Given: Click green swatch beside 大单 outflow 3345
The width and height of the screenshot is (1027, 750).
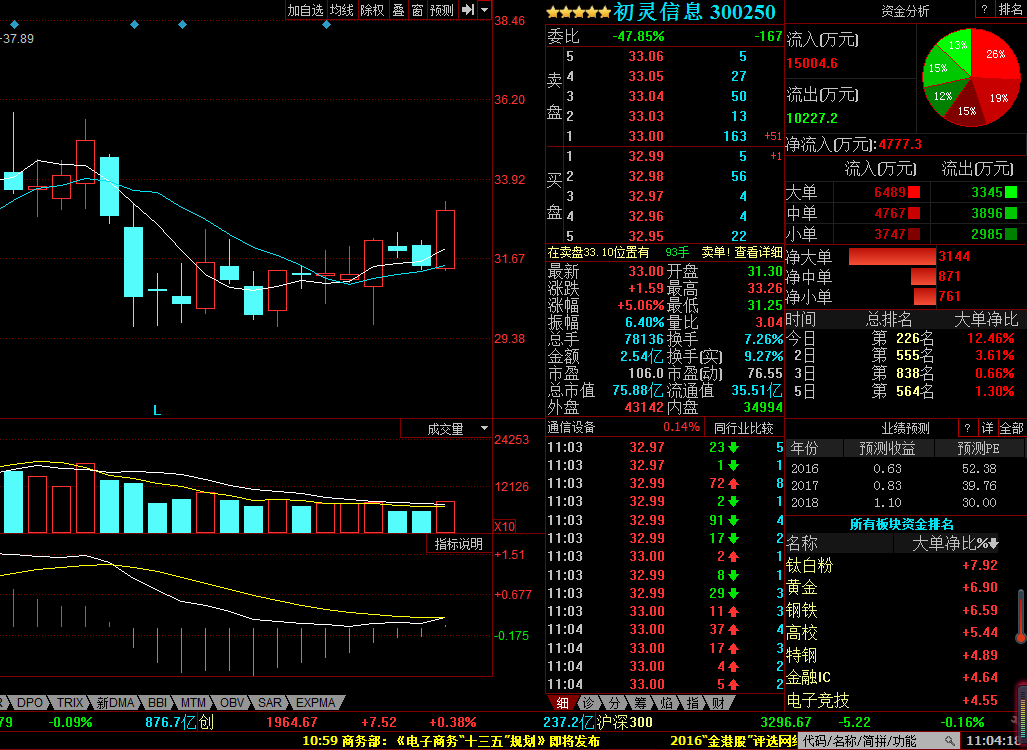Looking at the screenshot, I should click(1011, 193).
